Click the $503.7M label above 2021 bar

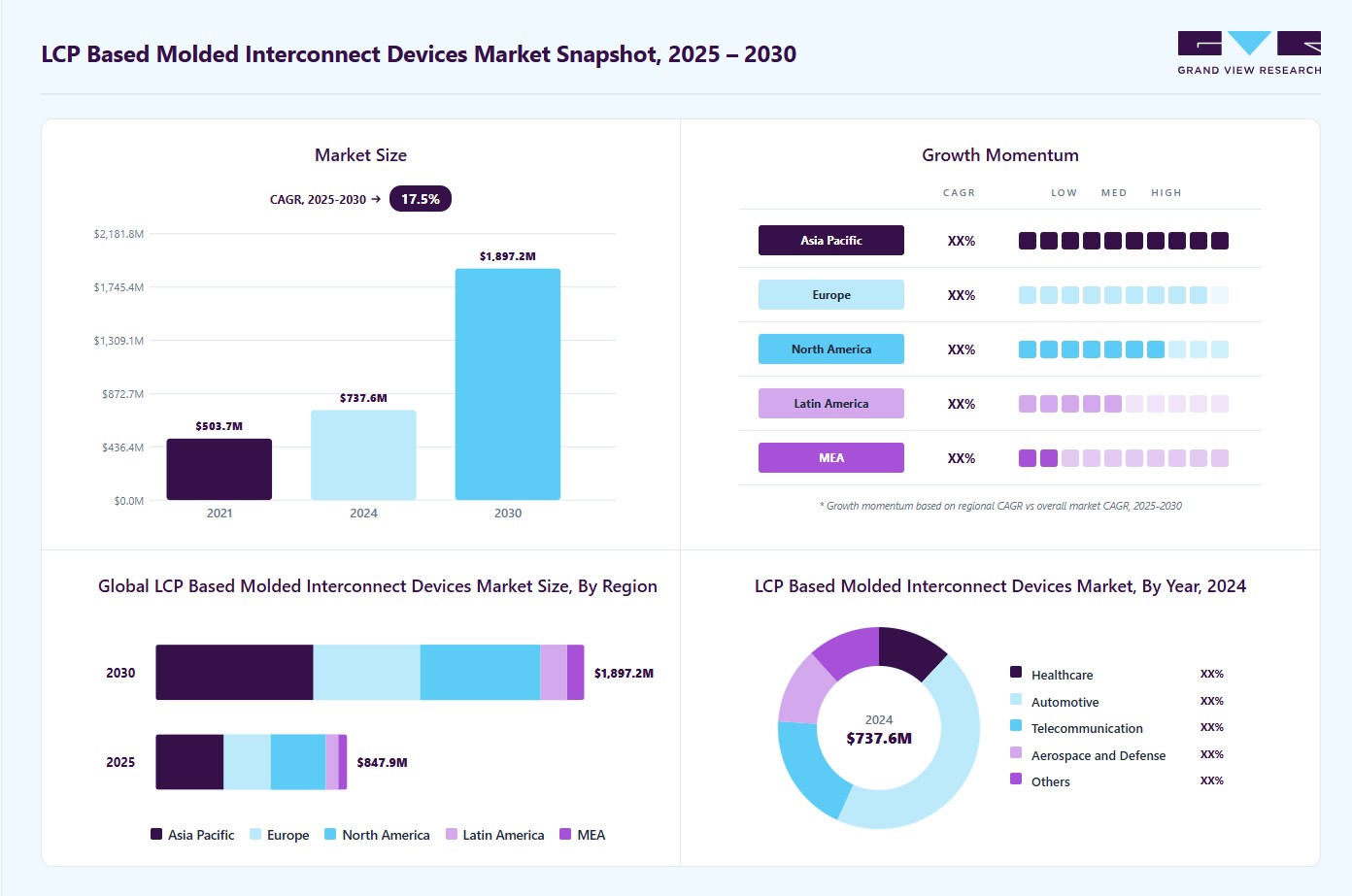pyautogui.click(x=220, y=426)
